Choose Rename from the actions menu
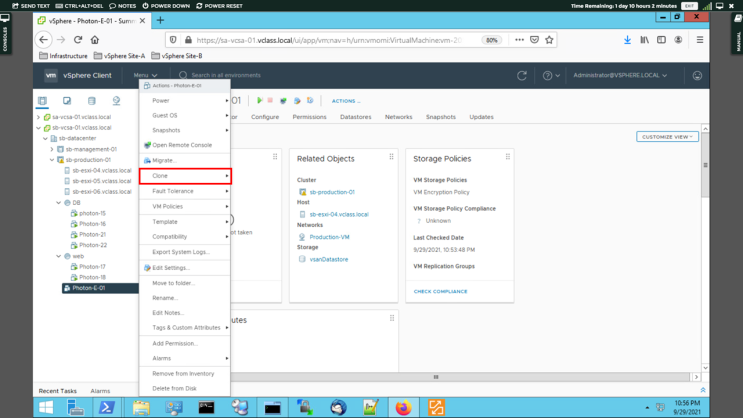This screenshot has width=743, height=418. 185,298
